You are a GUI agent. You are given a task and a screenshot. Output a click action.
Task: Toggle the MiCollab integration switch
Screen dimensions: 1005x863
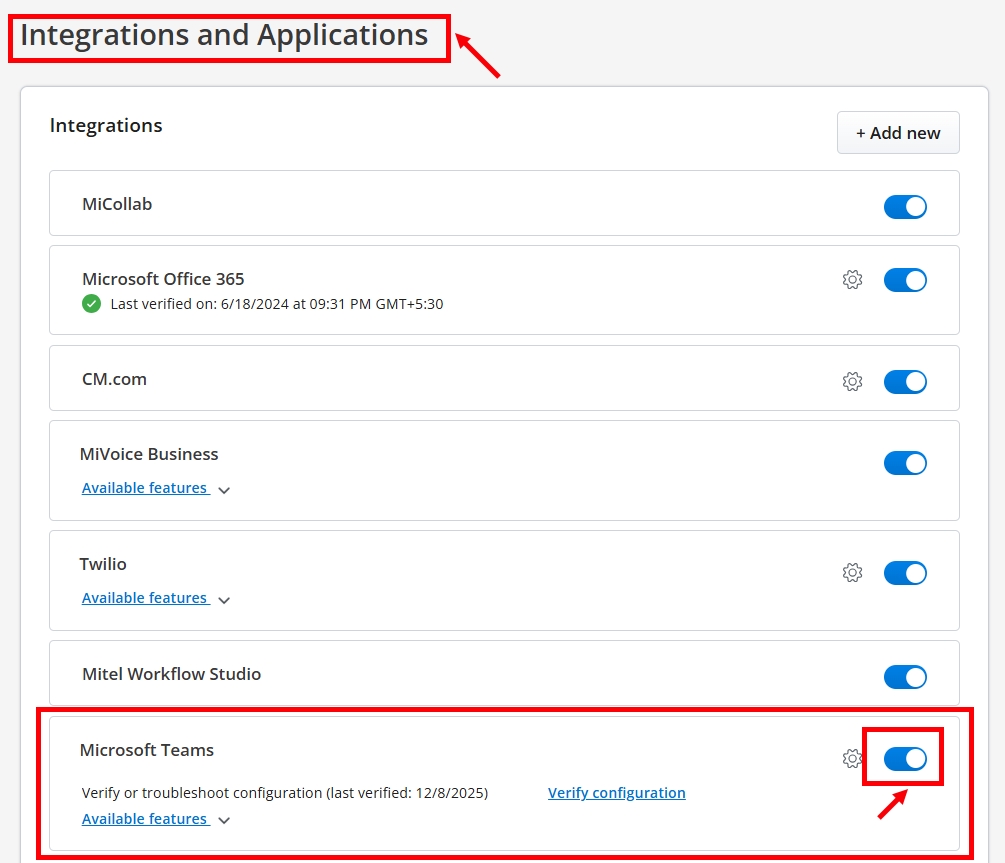[905, 207]
